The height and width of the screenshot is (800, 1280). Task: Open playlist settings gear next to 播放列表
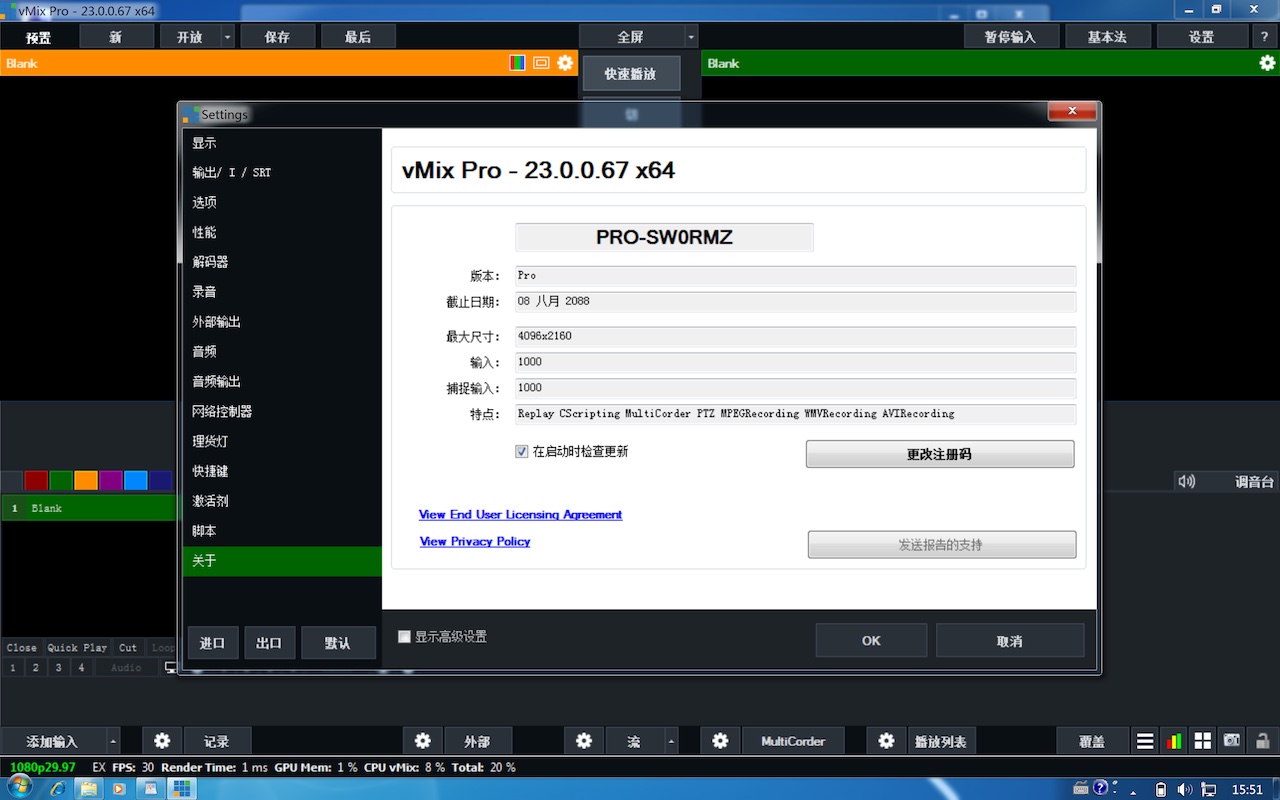pos(886,741)
